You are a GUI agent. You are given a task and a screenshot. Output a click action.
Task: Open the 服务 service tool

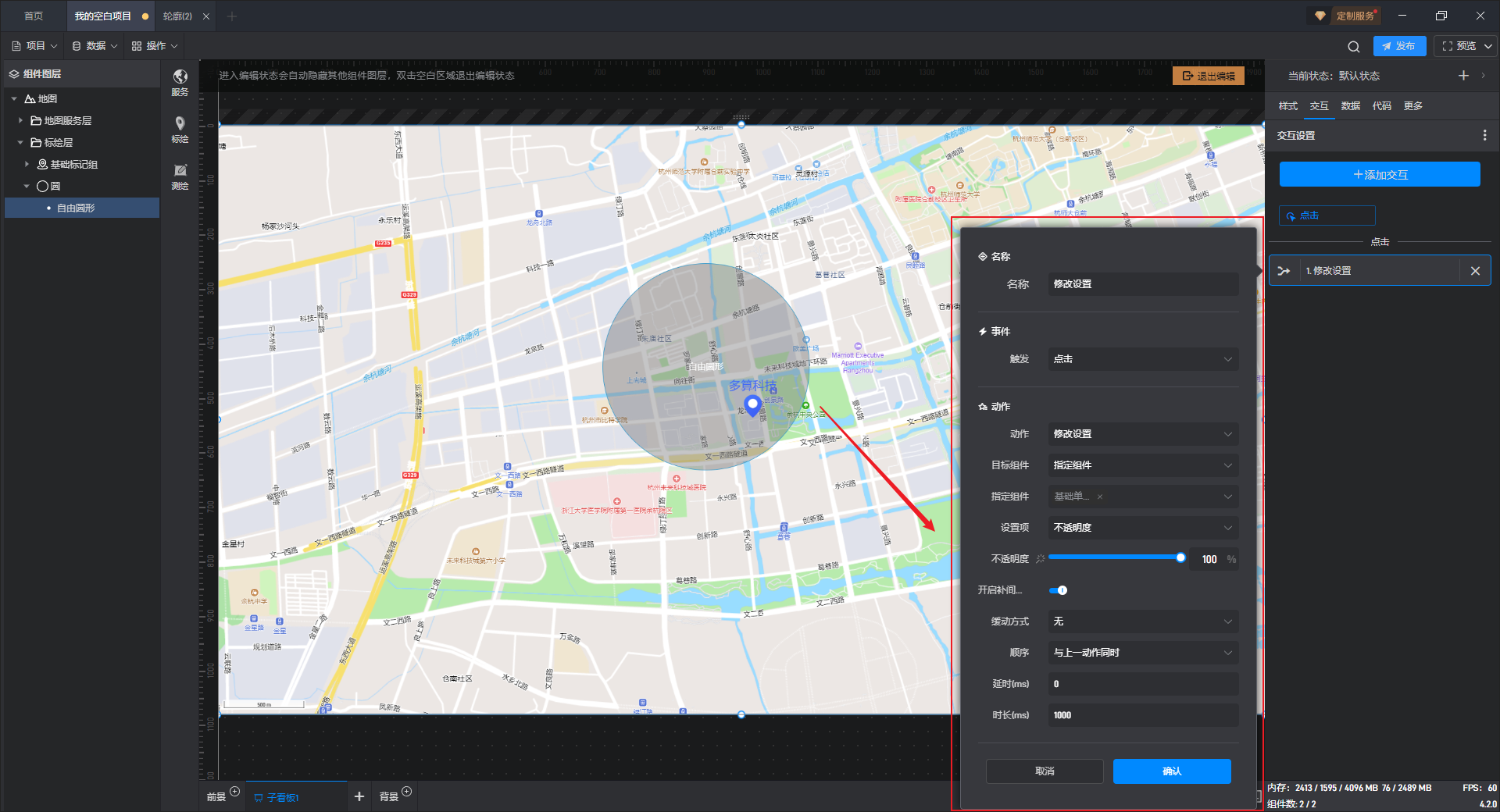click(x=180, y=82)
